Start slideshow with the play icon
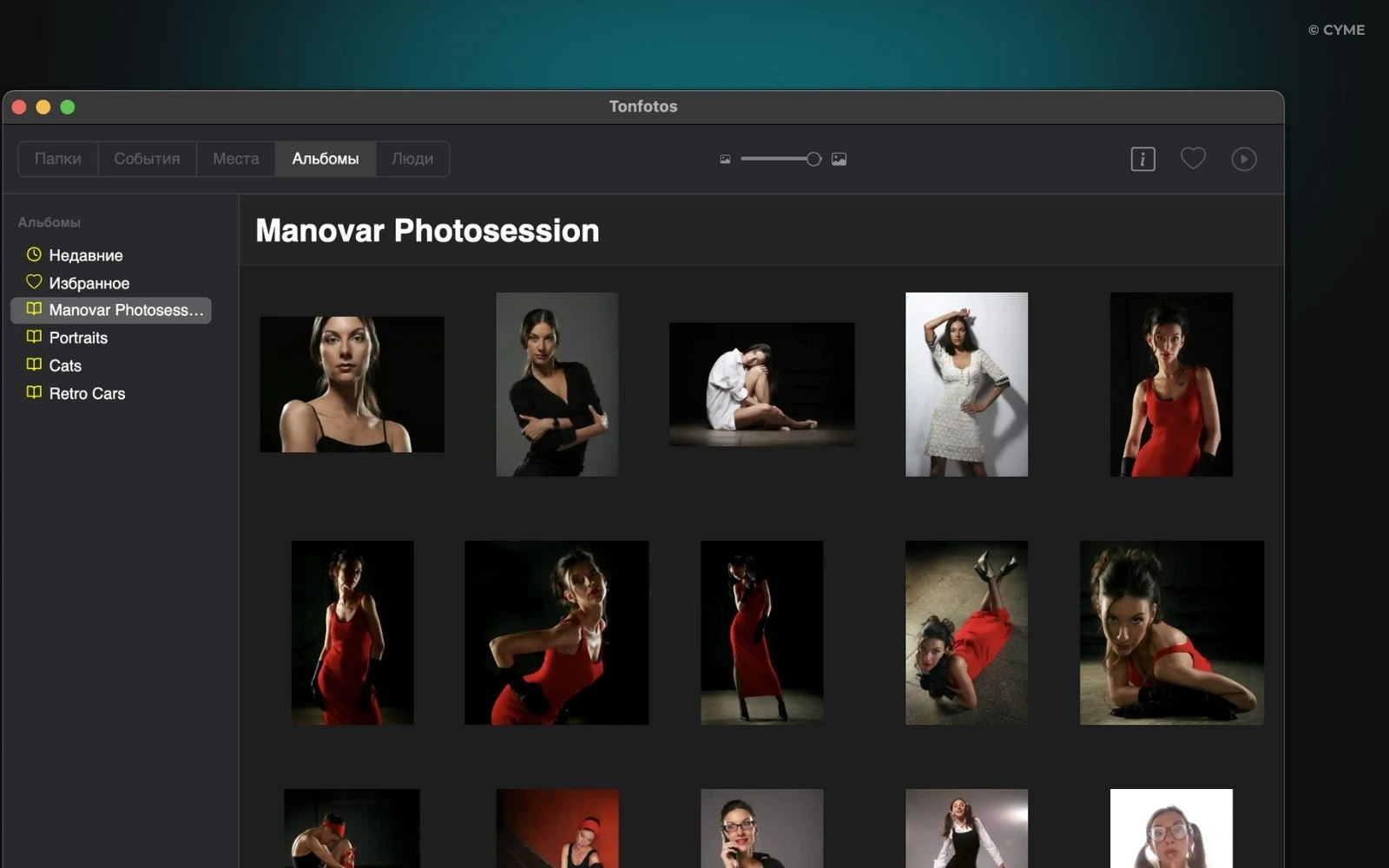The height and width of the screenshot is (868, 1389). 1243,159
